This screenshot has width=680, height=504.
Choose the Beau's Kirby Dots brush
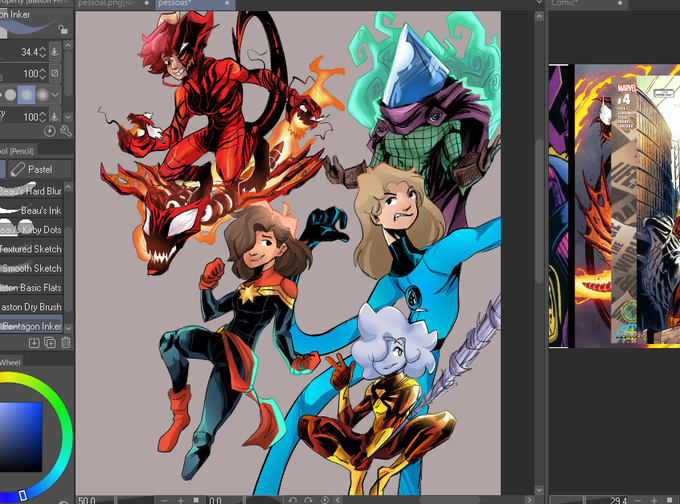click(x=31, y=229)
